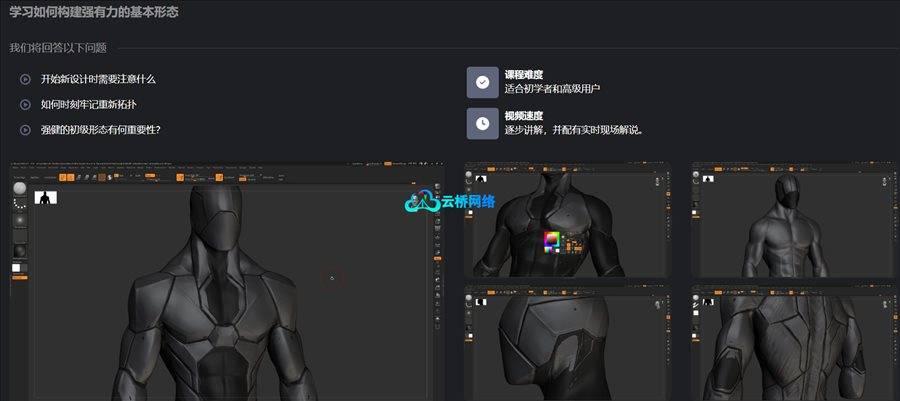Click the 课程难度 heading text

524,75
